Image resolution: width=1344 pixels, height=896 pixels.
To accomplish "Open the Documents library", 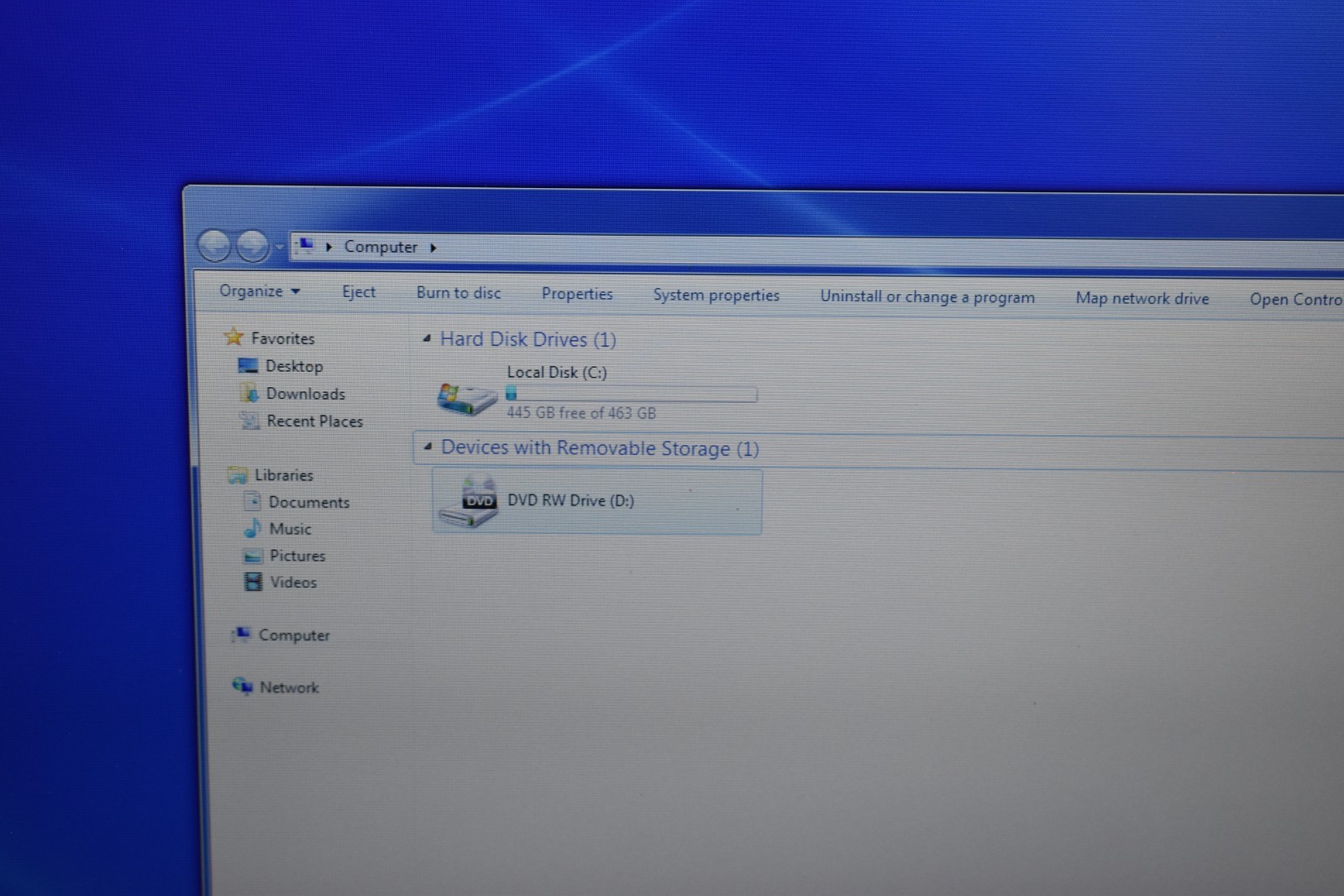I will pos(309,502).
